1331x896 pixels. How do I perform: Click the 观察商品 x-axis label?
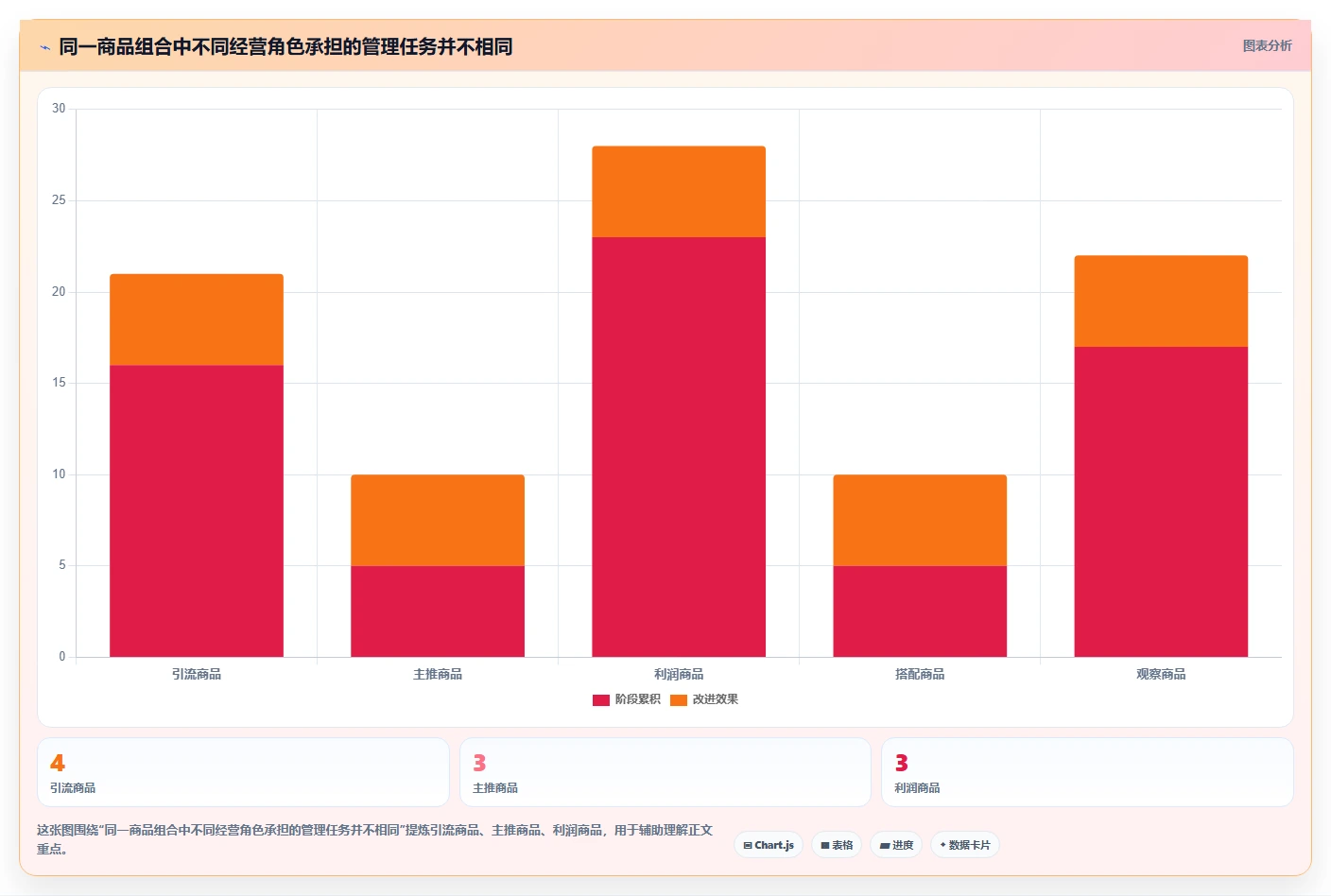point(1161,674)
